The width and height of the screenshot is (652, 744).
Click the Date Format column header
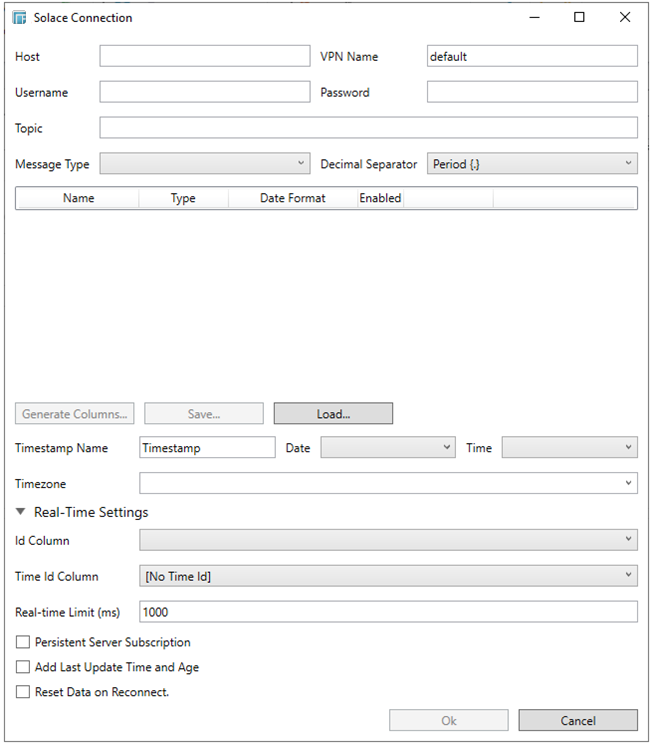click(292, 198)
